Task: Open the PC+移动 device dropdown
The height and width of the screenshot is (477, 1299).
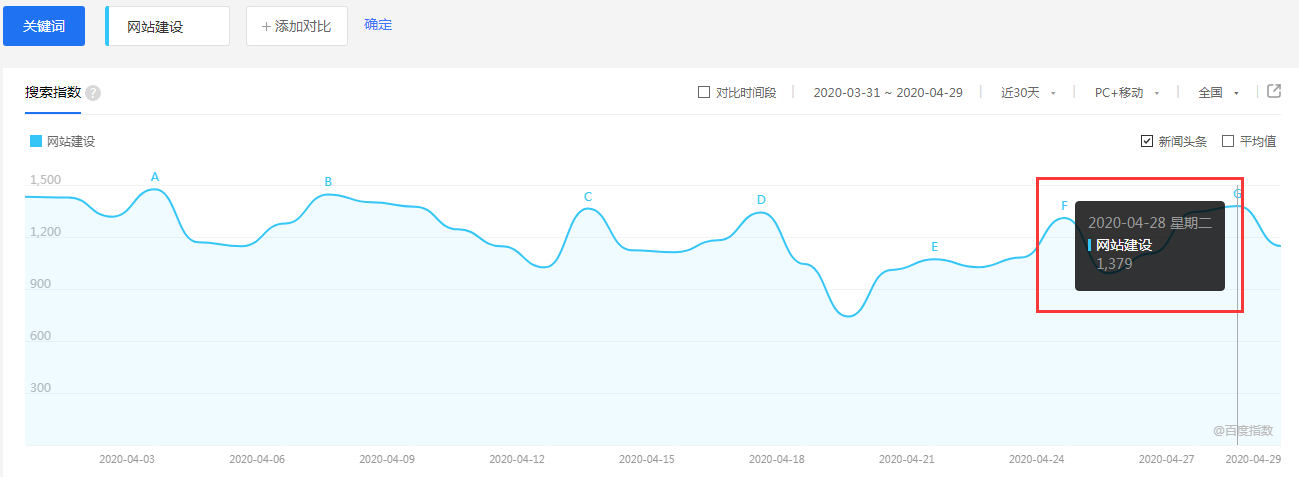Action: coord(1126,92)
